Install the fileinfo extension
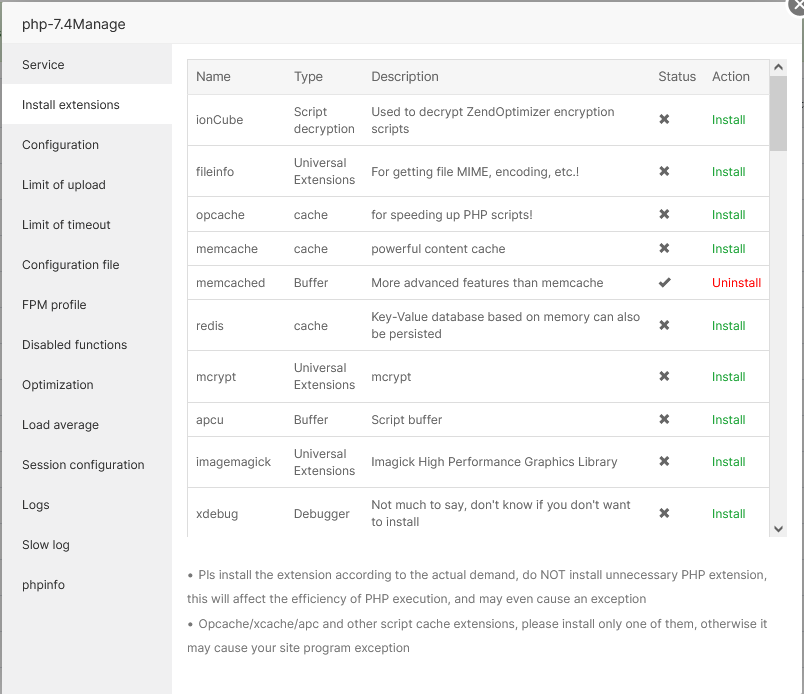 coord(728,172)
